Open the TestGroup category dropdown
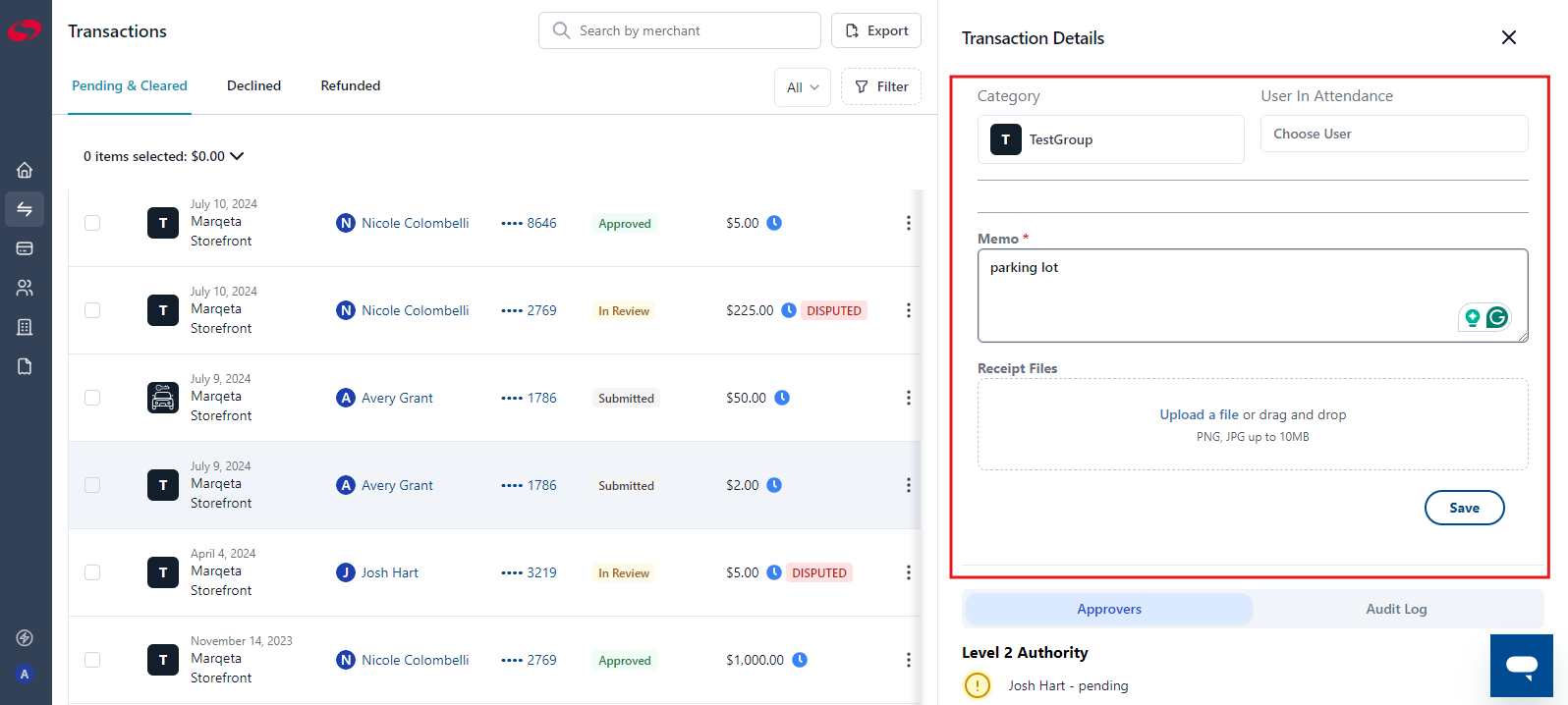 tap(1110, 139)
